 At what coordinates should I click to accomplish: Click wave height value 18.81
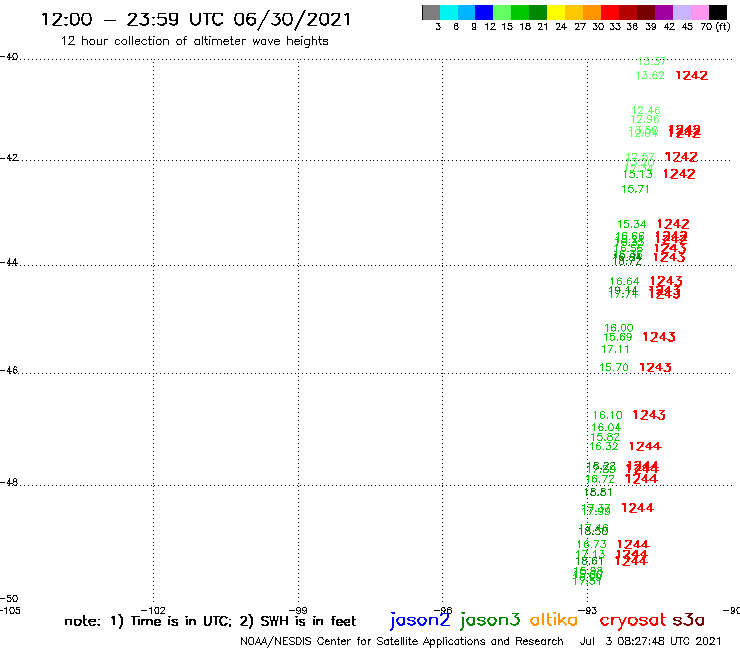pyautogui.click(x=598, y=492)
